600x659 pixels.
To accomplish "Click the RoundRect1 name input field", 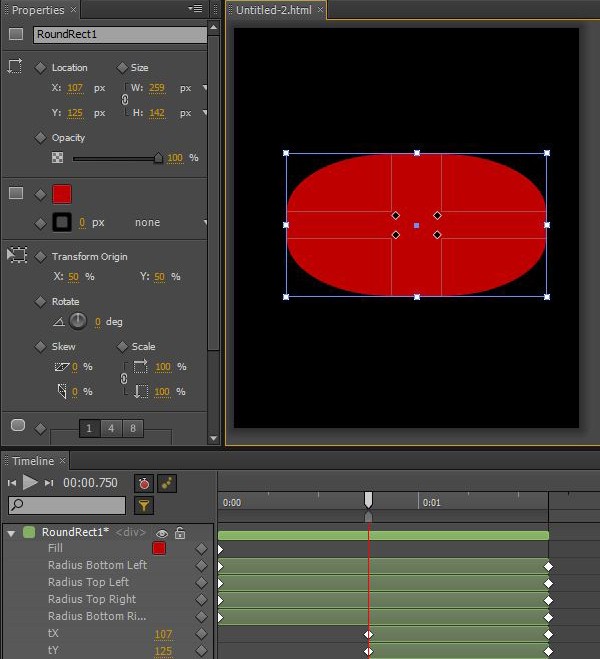I will 119,34.
